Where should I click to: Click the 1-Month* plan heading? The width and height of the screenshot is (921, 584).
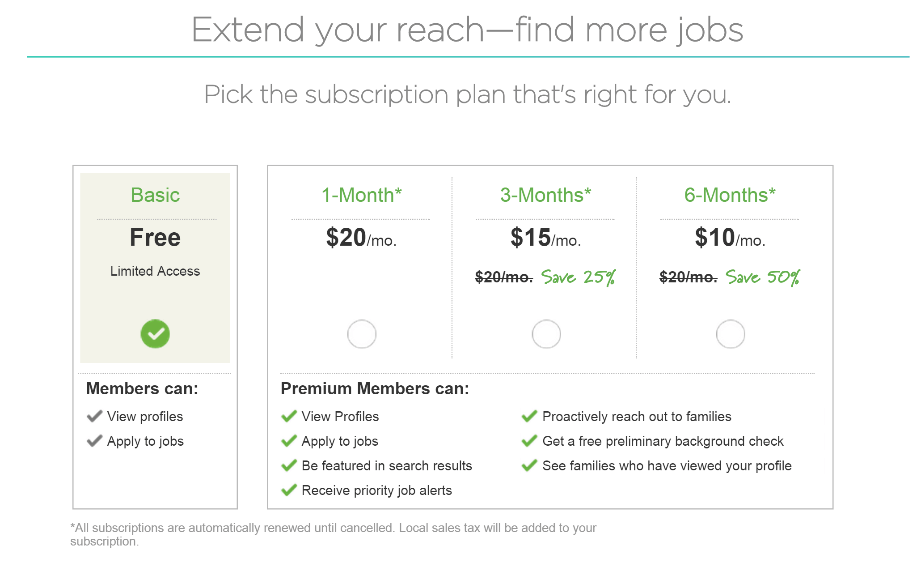click(x=361, y=195)
